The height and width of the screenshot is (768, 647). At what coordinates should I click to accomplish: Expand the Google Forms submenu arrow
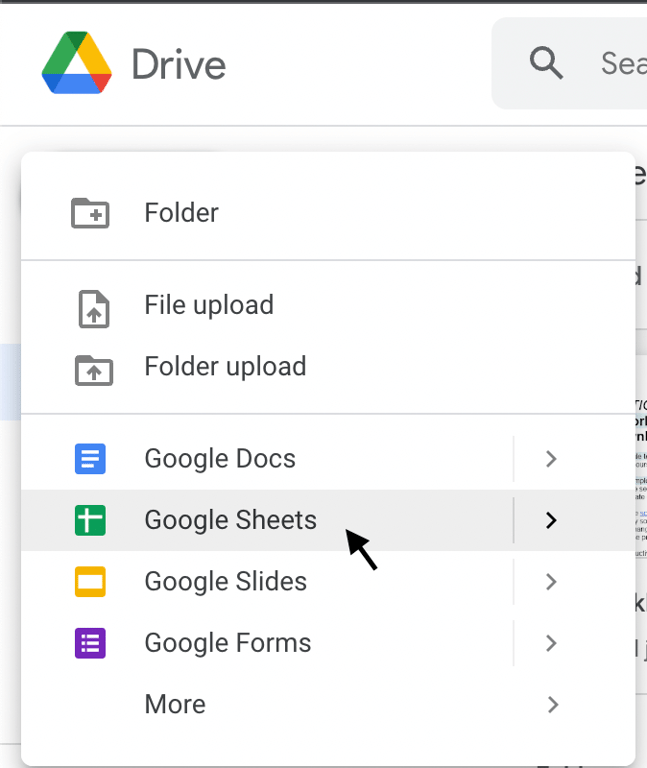click(x=551, y=643)
